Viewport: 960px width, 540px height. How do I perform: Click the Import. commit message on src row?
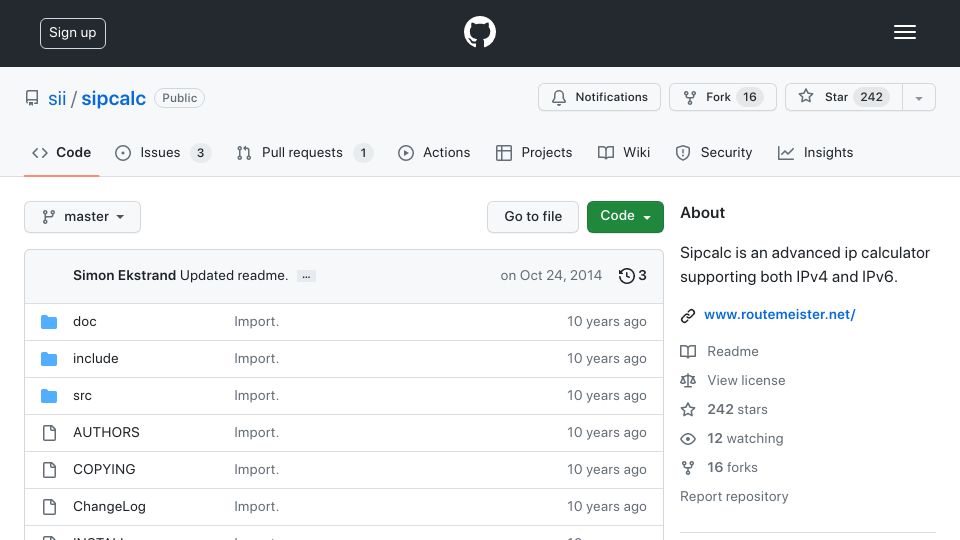pyautogui.click(x=257, y=396)
